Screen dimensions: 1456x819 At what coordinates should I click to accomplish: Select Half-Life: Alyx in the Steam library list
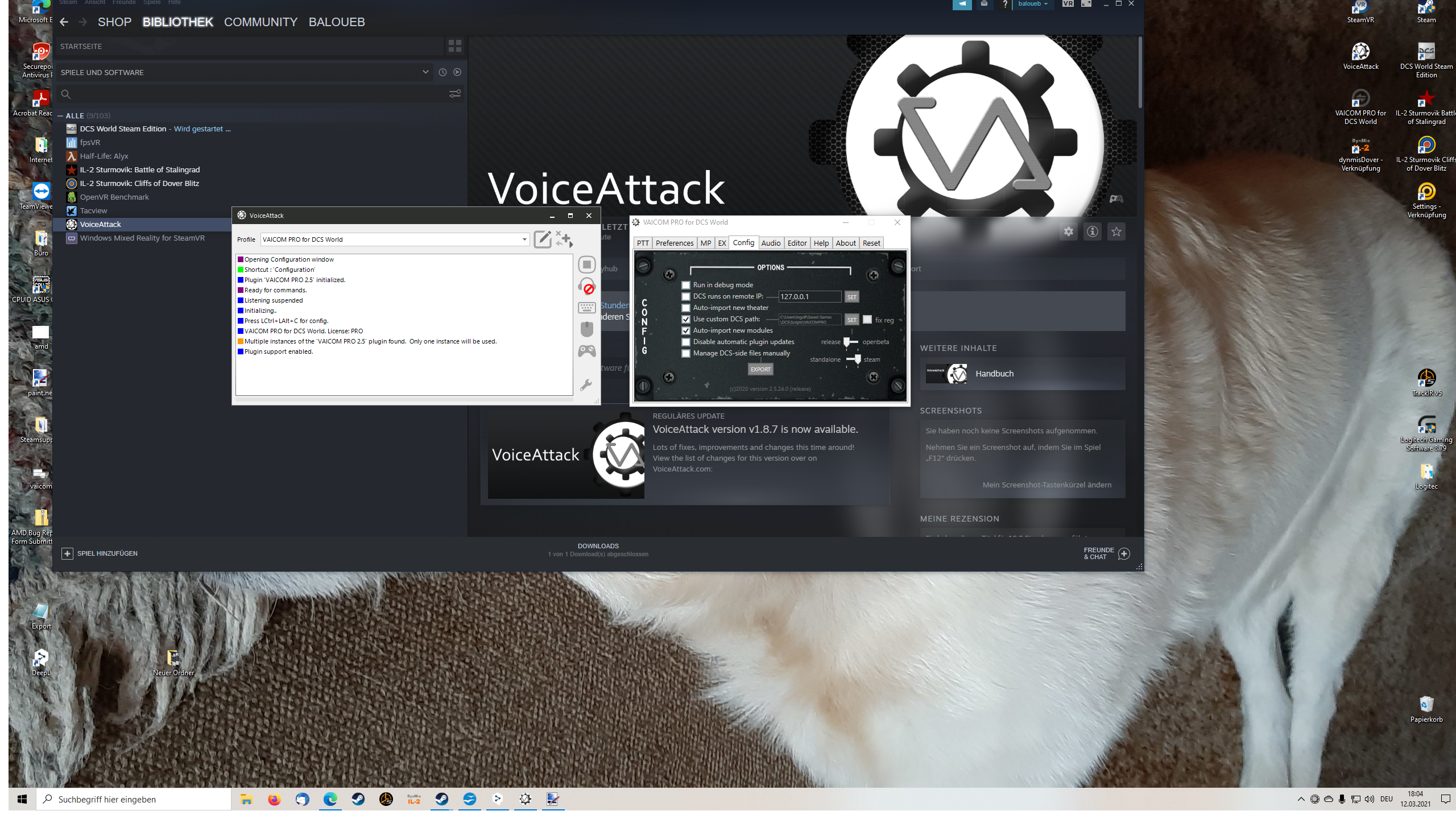pyautogui.click(x=104, y=156)
